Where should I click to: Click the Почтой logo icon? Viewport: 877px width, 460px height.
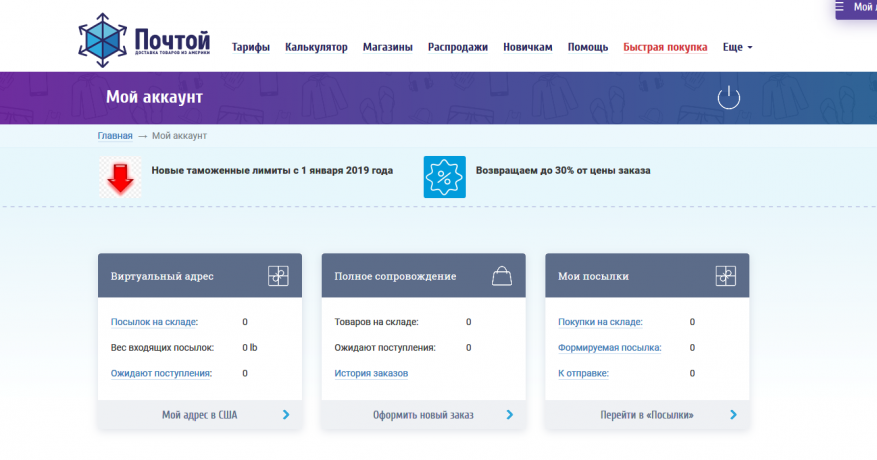[x=104, y=40]
